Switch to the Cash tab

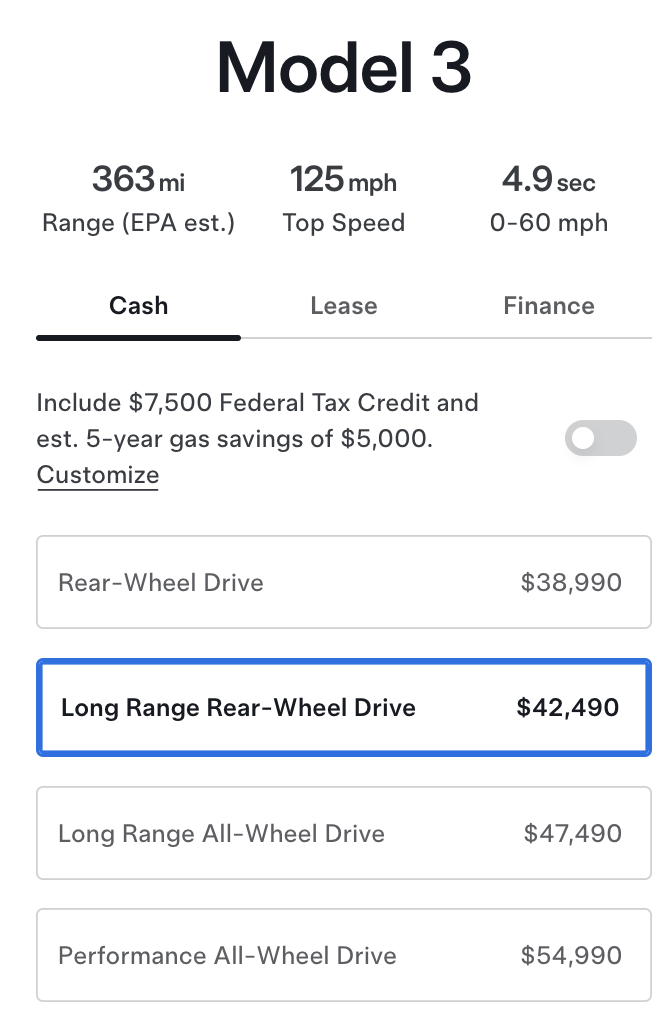tap(138, 306)
